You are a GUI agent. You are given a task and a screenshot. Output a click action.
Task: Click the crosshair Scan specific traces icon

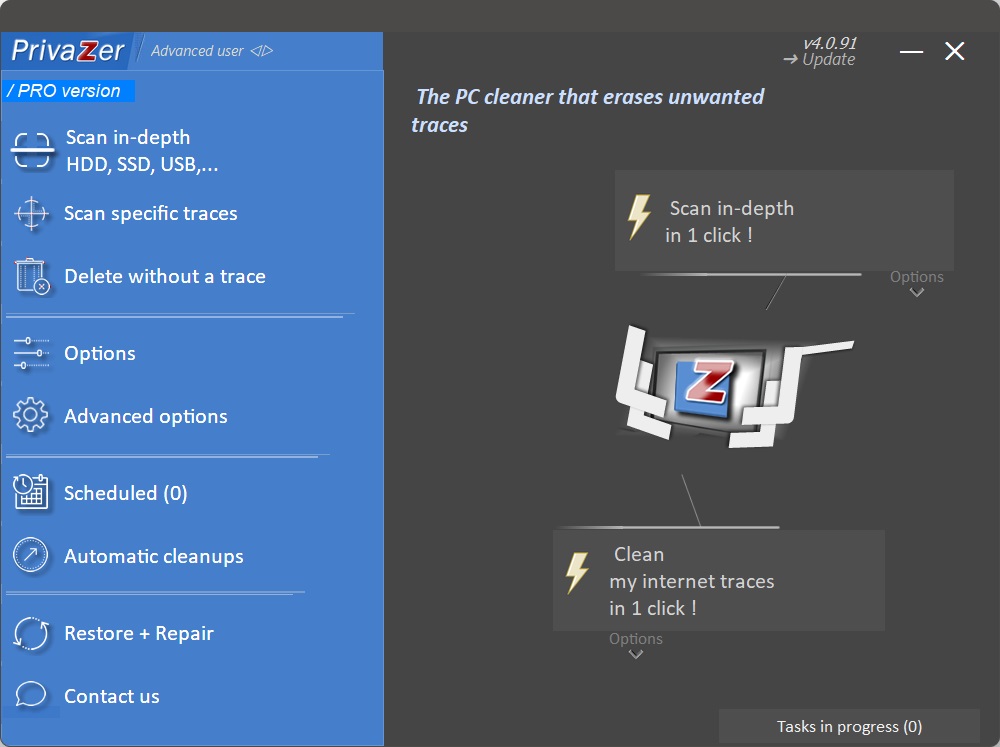coord(31,214)
